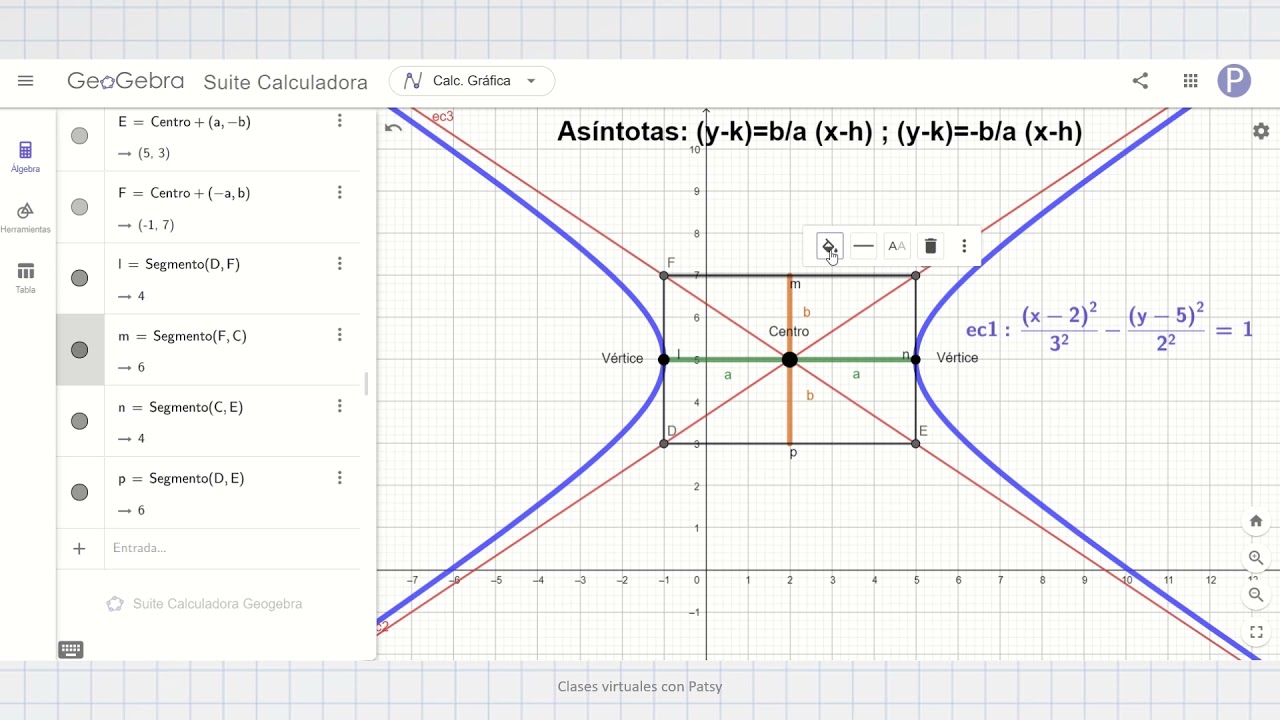This screenshot has height=720, width=1280.
Task: Open the Herramientas tools tab
Action: [x=25, y=217]
